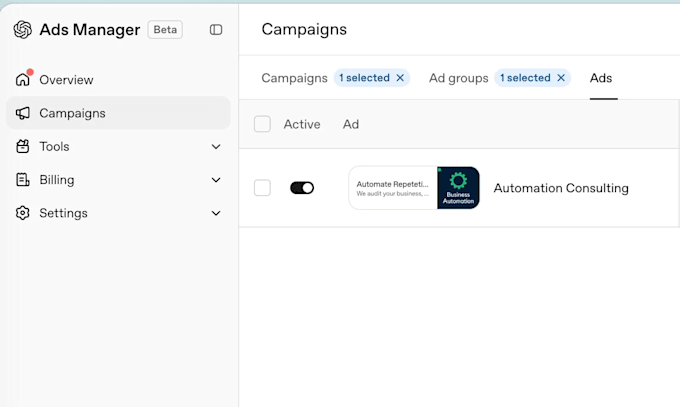Expand the Settings menu chevron
The image size is (680, 407).
(216, 213)
